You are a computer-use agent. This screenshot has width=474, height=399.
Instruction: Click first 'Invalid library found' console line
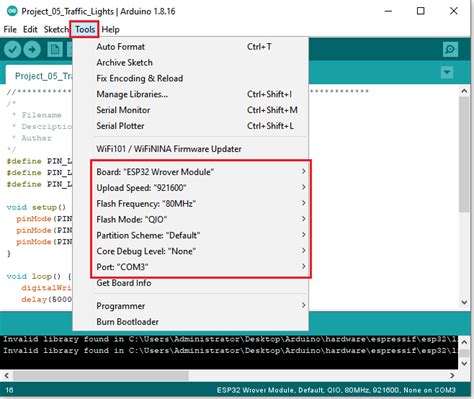pos(230,339)
